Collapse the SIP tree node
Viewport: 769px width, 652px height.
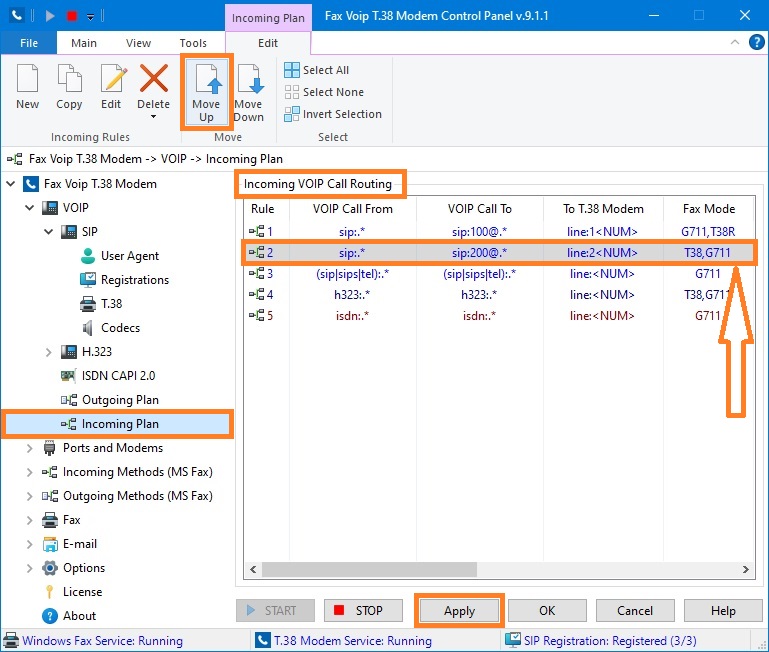coord(48,232)
